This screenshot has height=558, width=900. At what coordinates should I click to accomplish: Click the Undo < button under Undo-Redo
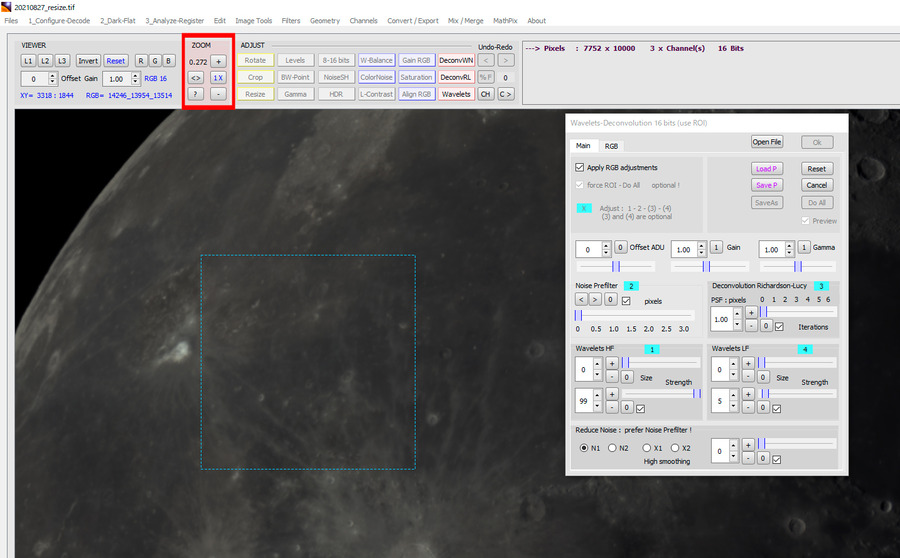486,60
